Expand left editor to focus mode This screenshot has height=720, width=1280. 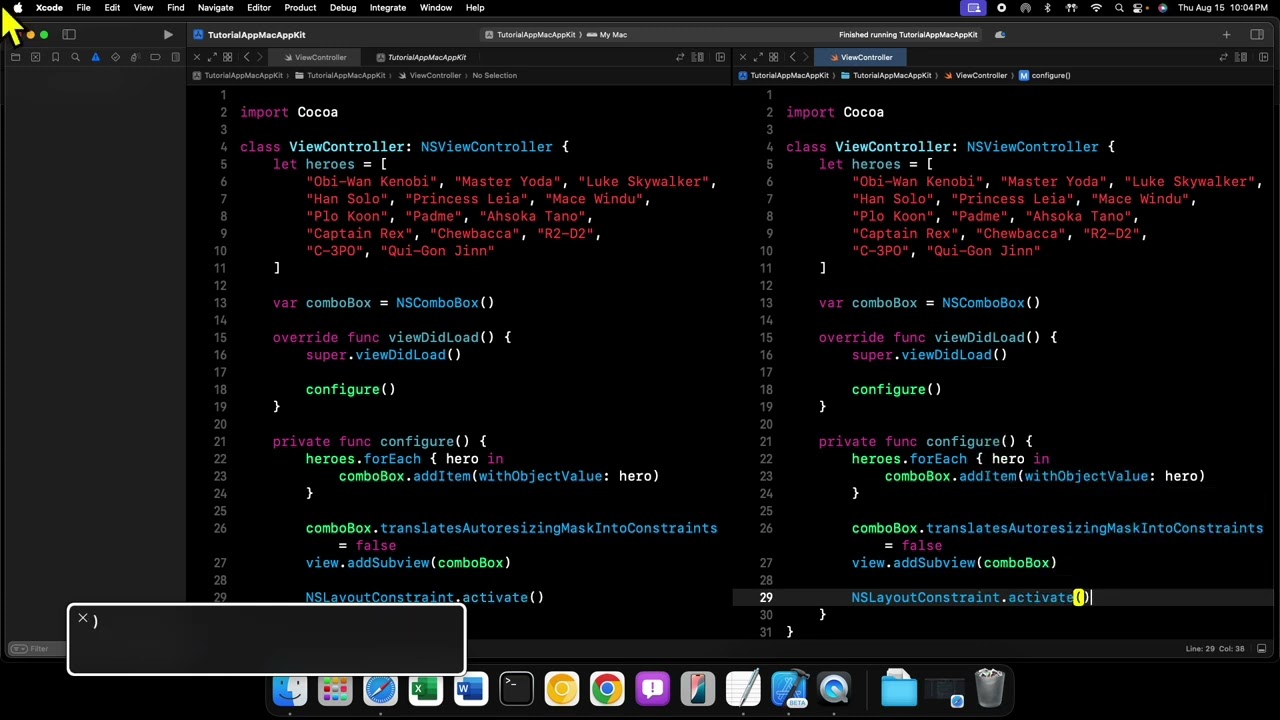click(211, 57)
